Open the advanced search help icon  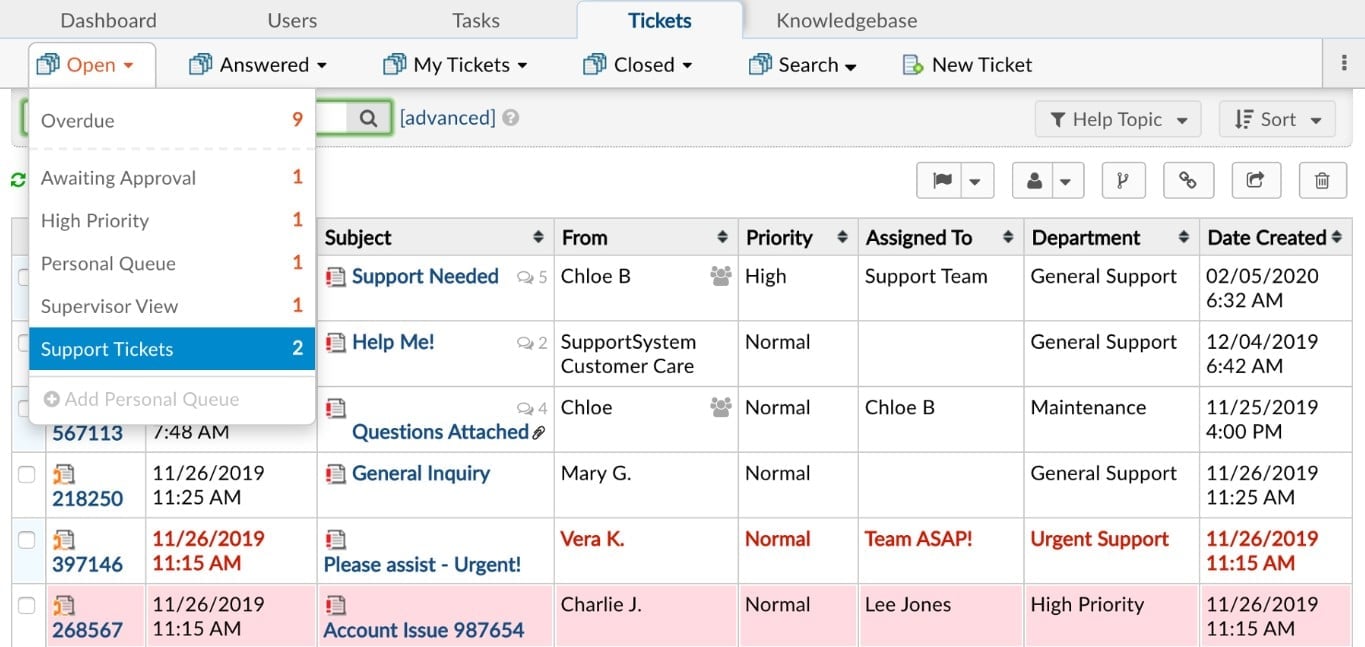tap(511, 118)
